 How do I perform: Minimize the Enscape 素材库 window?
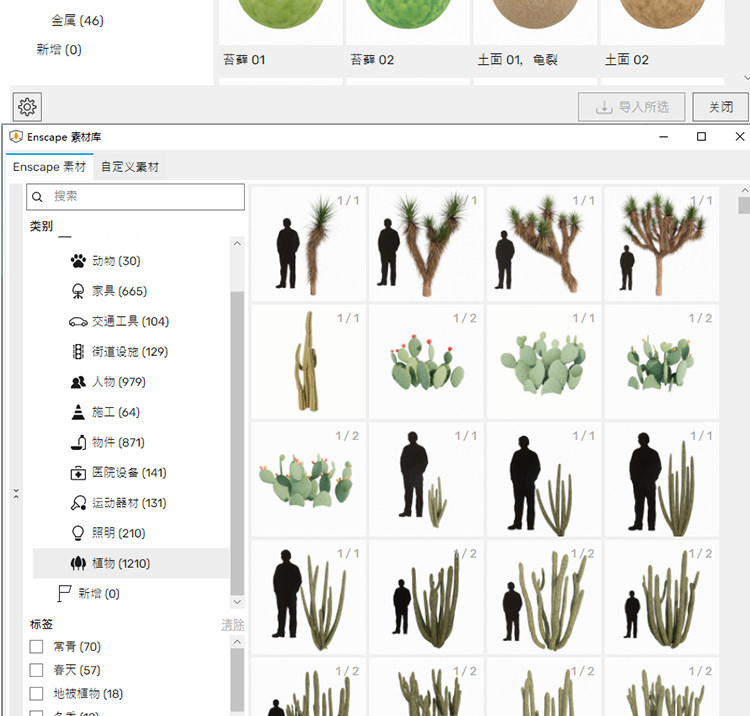pyautogui.click(x=663, y=137)
